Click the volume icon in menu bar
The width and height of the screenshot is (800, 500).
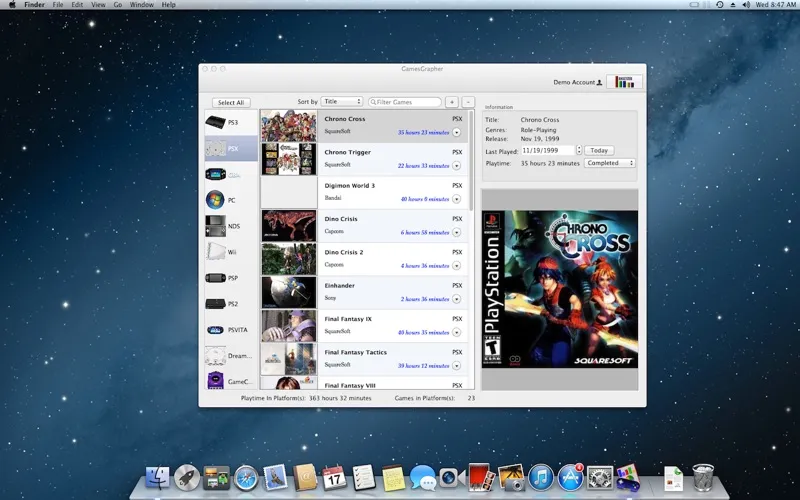[x=746, y=5]
